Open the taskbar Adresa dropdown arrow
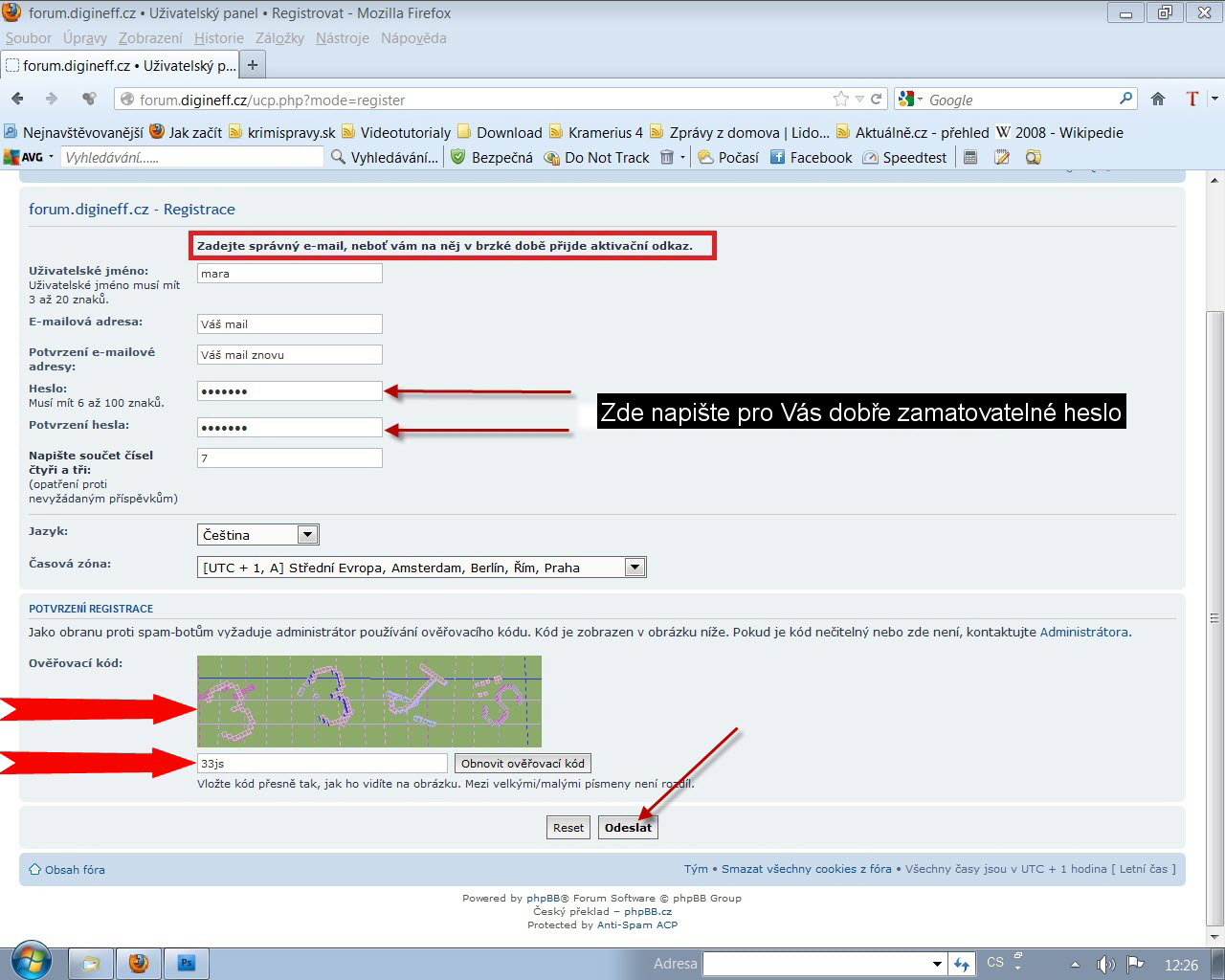Screen dimensions: 1225x980 (x=937, y=964)
